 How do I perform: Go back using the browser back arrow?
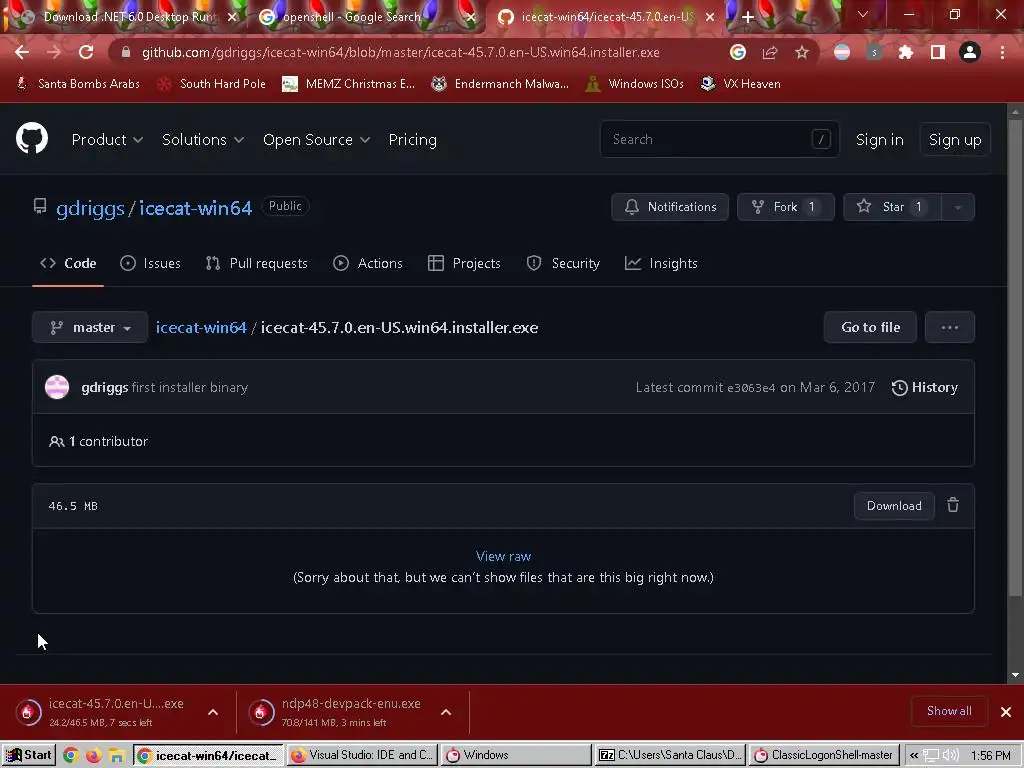click(x=22, y=52)
